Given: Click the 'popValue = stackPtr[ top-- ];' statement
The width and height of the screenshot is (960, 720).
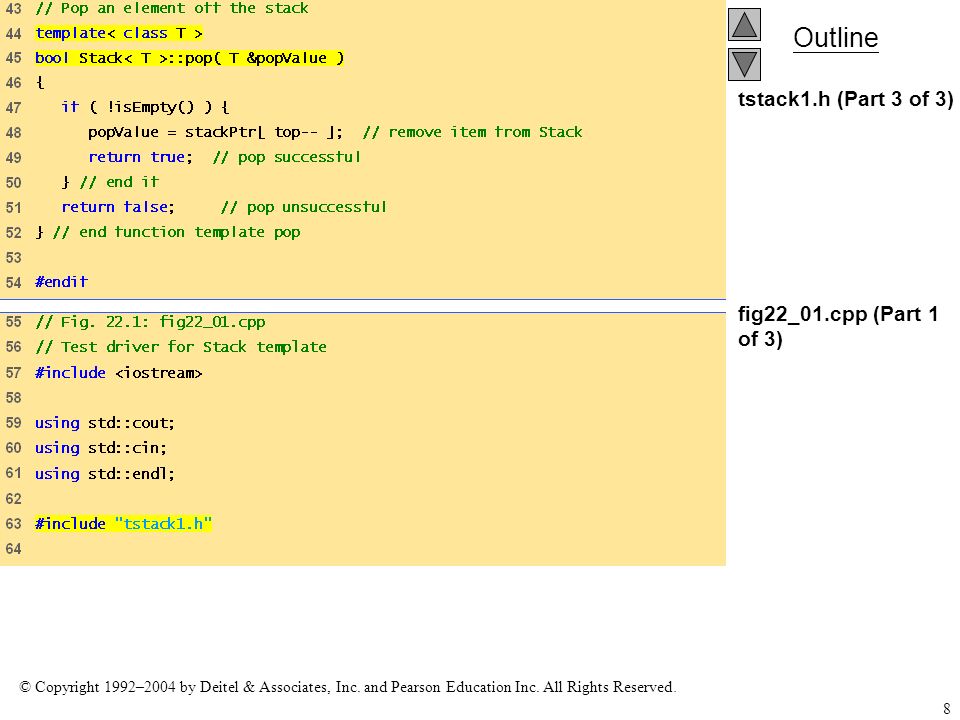Looking at the screenshot, I should tap(215, 132).
